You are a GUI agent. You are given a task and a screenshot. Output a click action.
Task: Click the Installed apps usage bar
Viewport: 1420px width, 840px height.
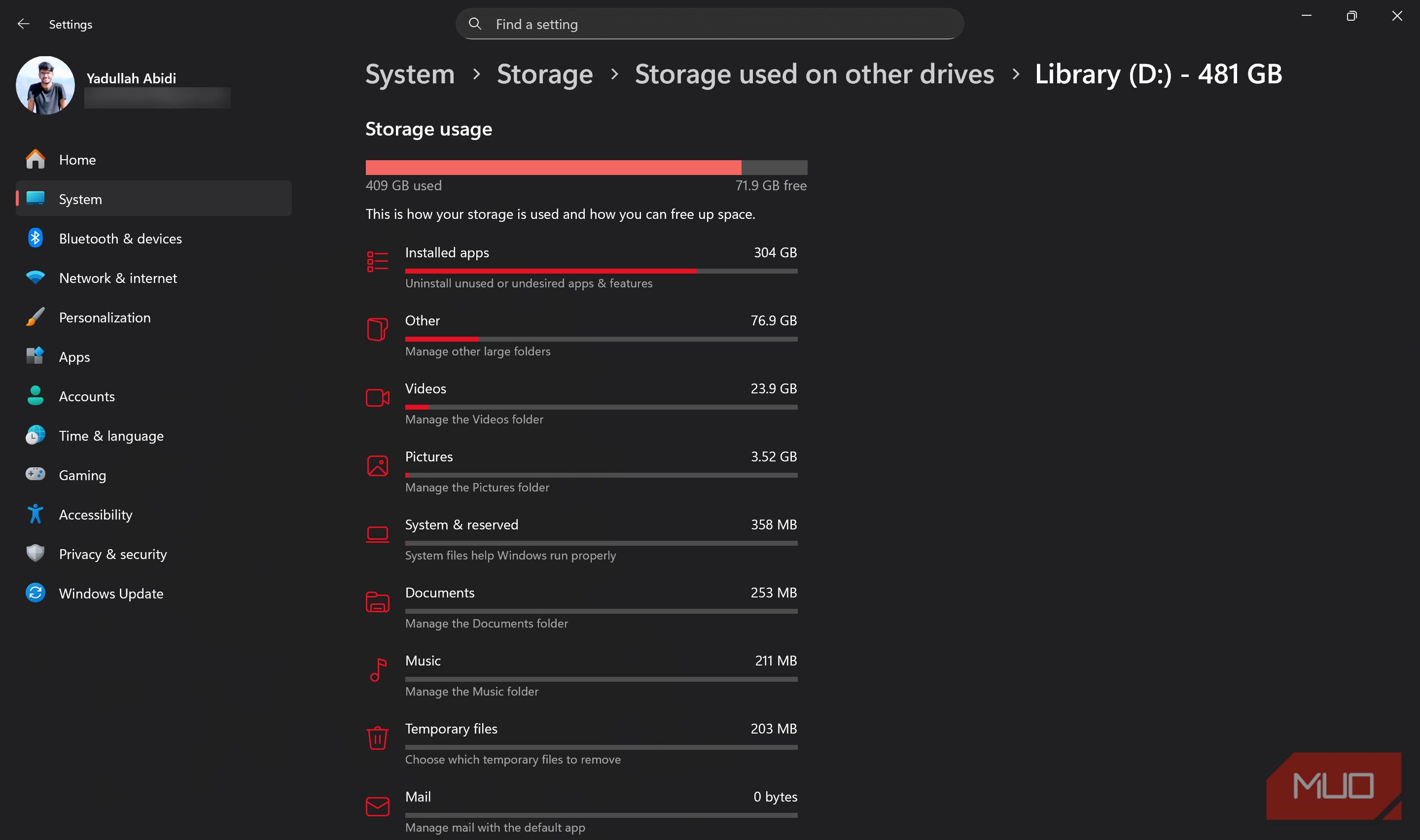tap(601, 271)
